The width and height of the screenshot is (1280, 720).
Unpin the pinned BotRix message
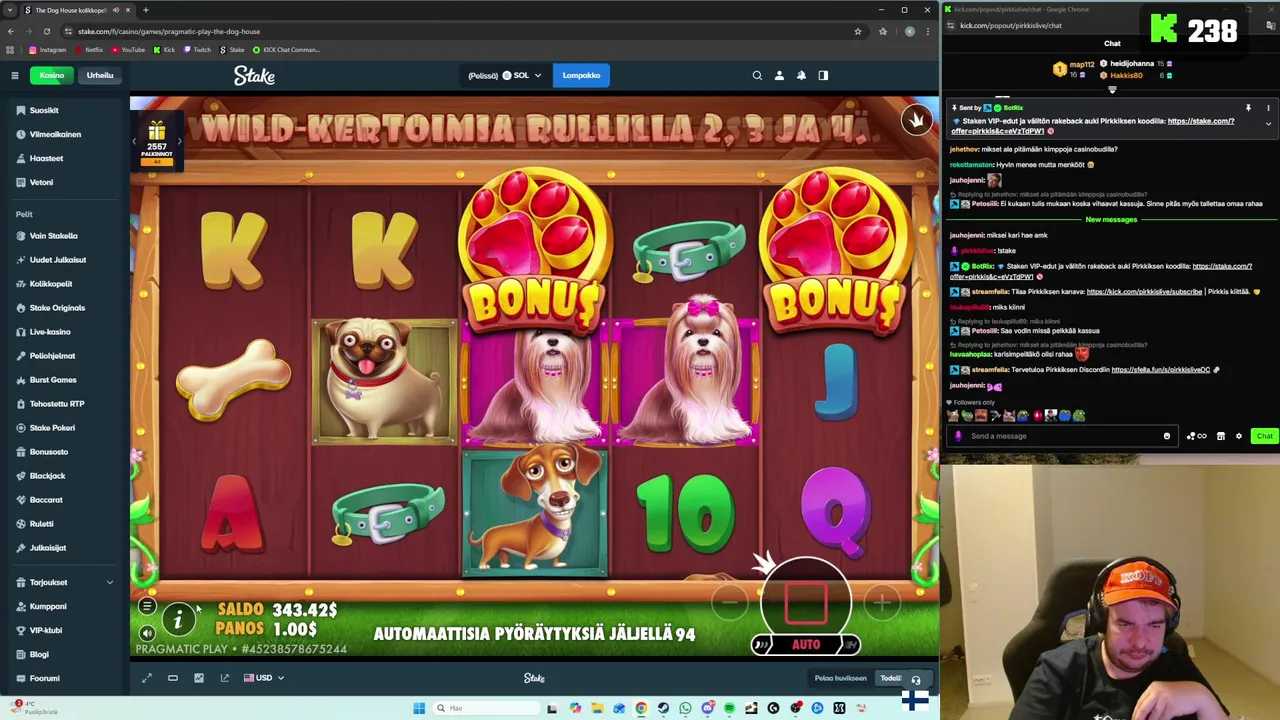[1248, 108]
